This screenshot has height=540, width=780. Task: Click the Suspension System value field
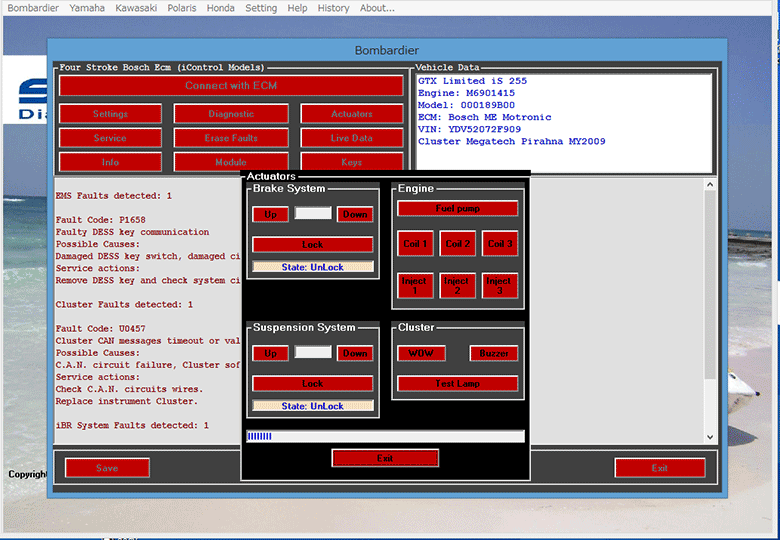pos(313,353)
